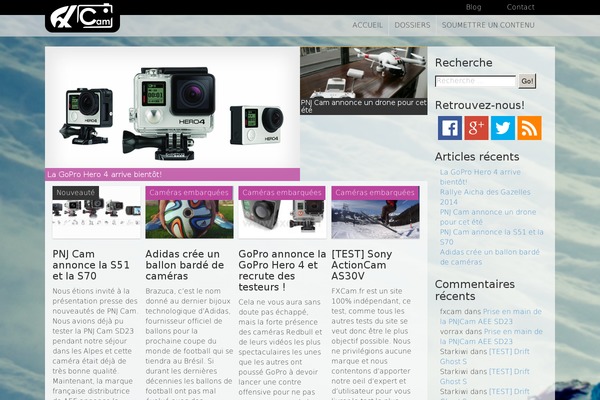Click the 'Retrouvez-nous!' heading

(x=479, y=105)
